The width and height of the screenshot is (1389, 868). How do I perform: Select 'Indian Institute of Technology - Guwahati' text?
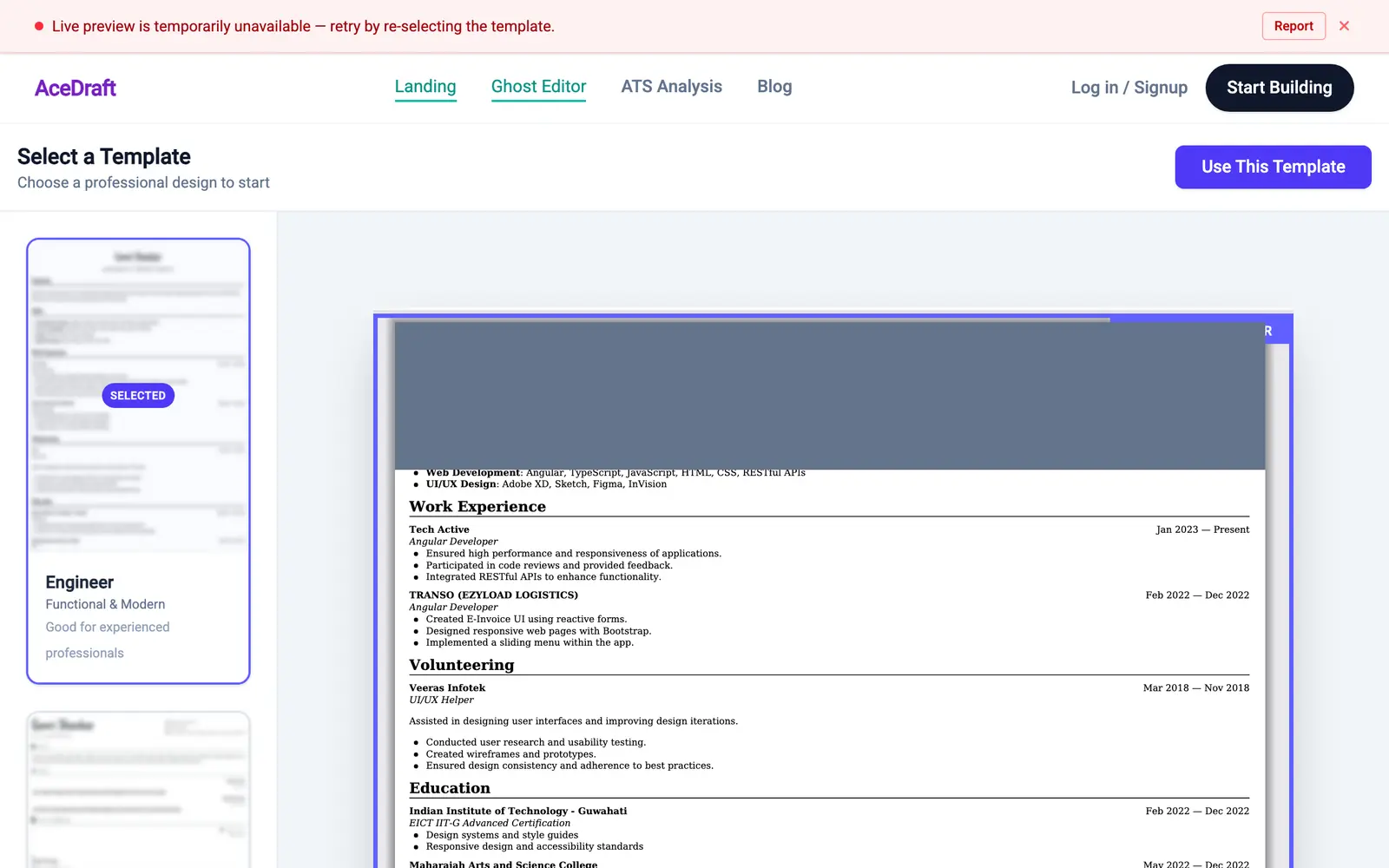[518, 812]
